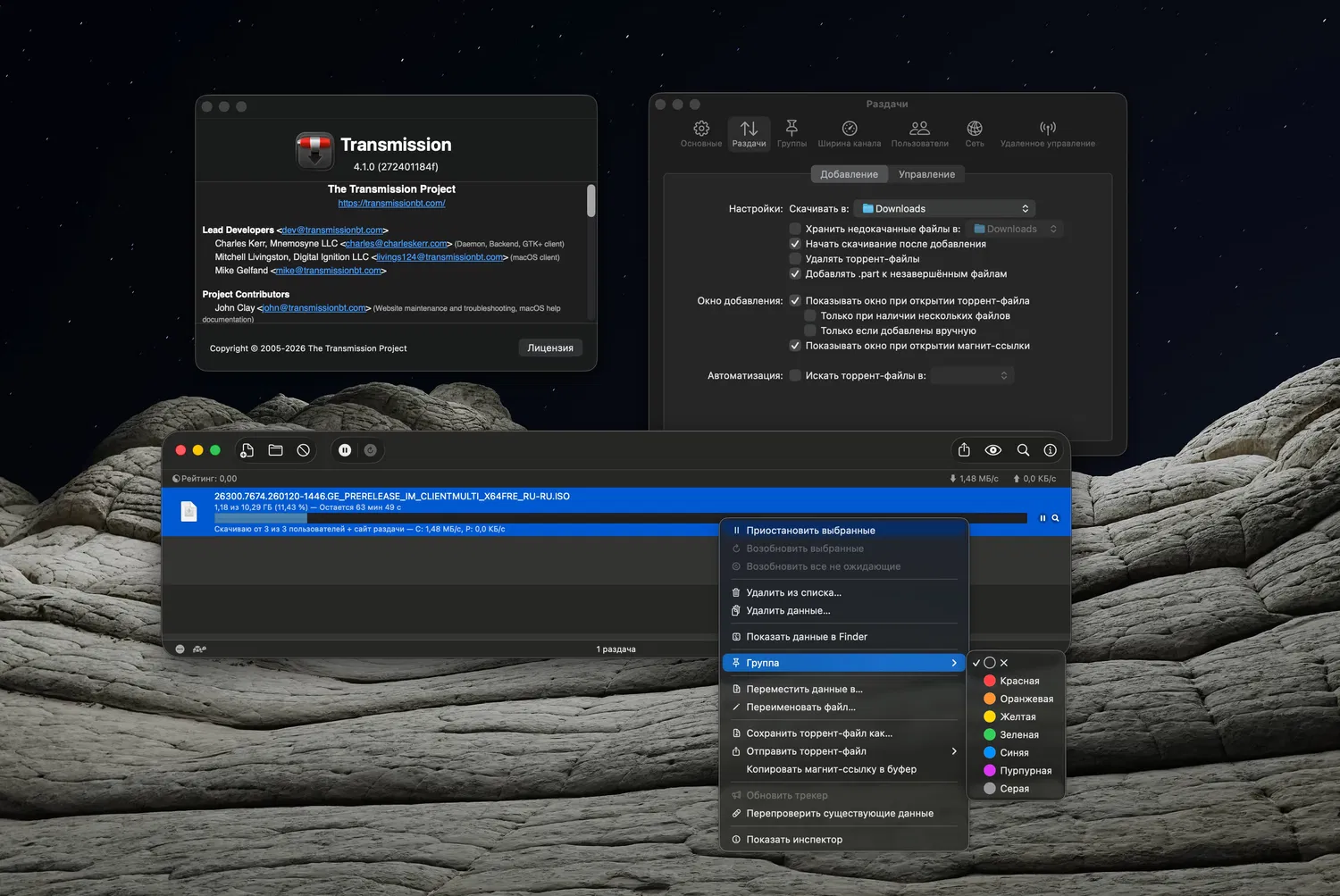The image size is (1340, 896).
Task: Choose Переименовать файл… menu item
Action: 844,708
